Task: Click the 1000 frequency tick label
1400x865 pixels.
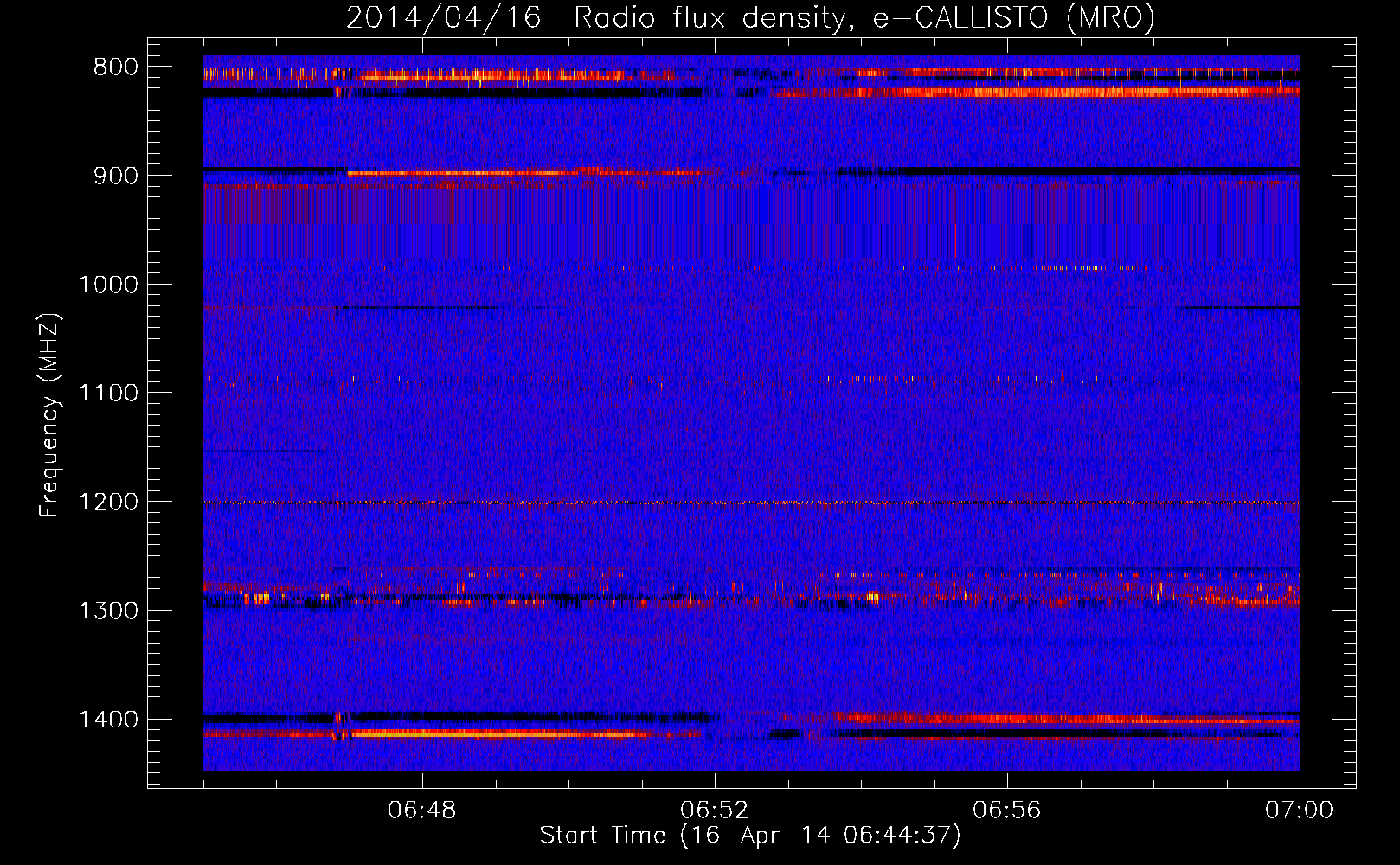Action: click(x=109, y=285)
